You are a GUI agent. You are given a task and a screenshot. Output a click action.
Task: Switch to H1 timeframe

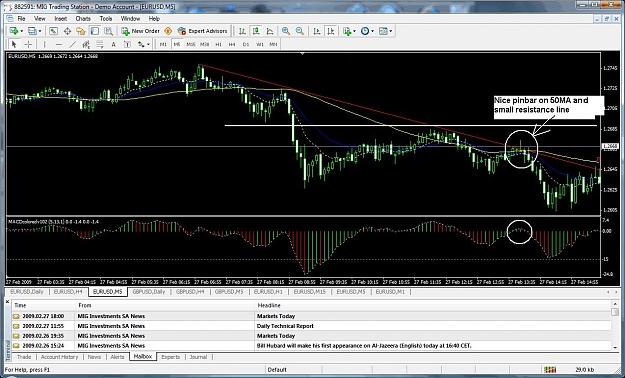pos(218,44)
